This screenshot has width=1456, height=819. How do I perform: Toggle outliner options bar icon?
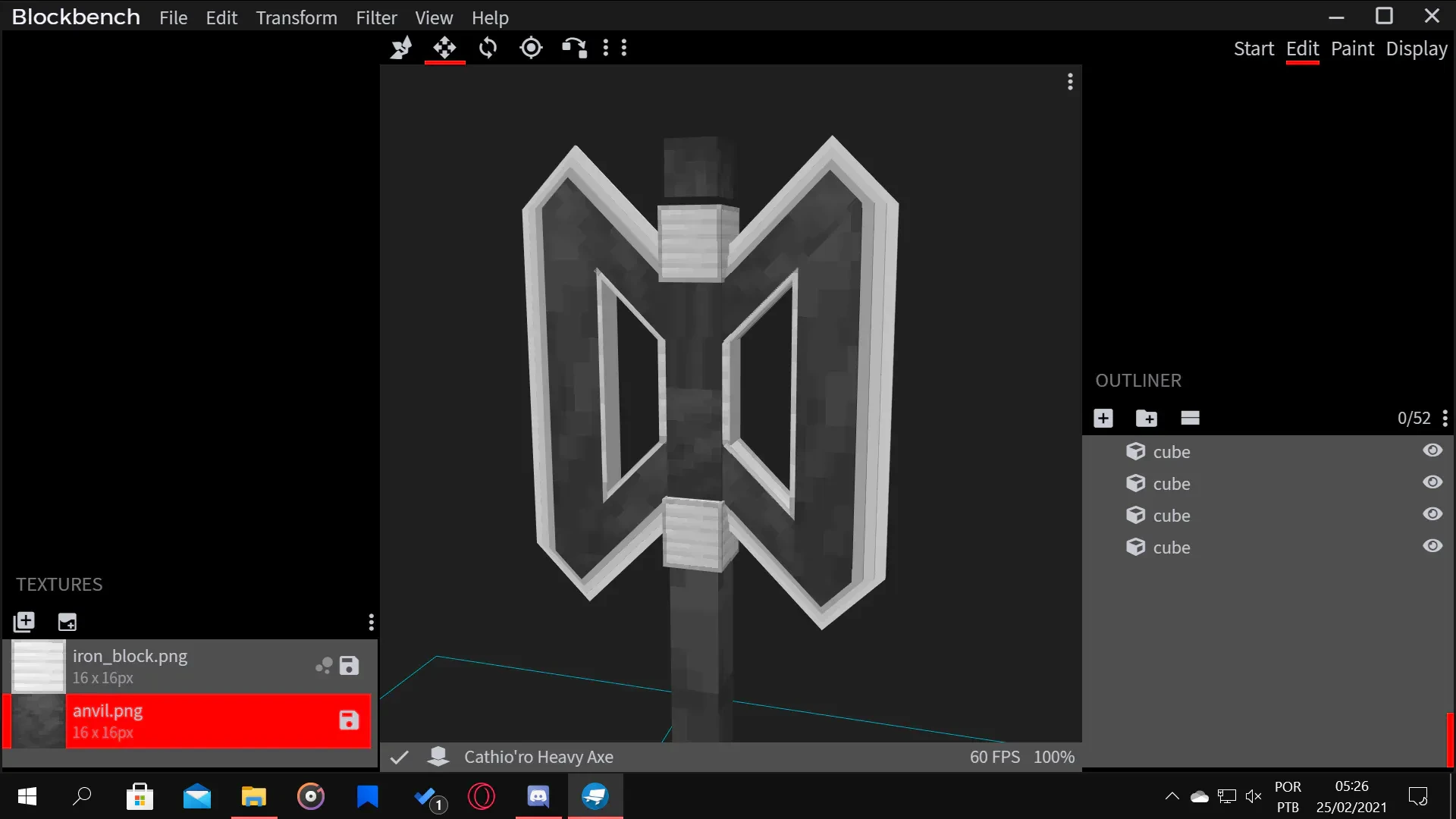[x=1190, y=418]
